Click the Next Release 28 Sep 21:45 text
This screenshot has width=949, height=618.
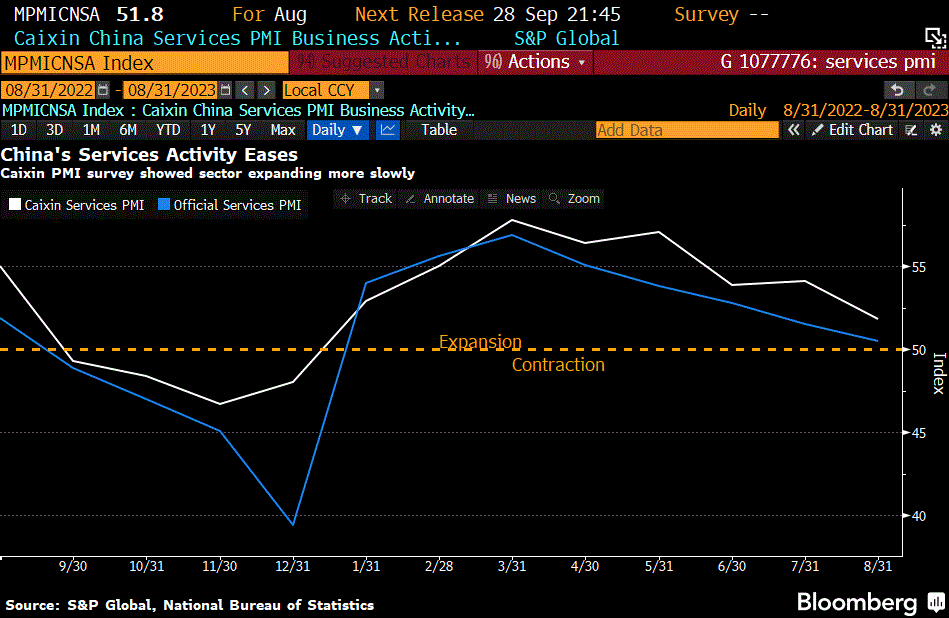(x=488, y=14)
